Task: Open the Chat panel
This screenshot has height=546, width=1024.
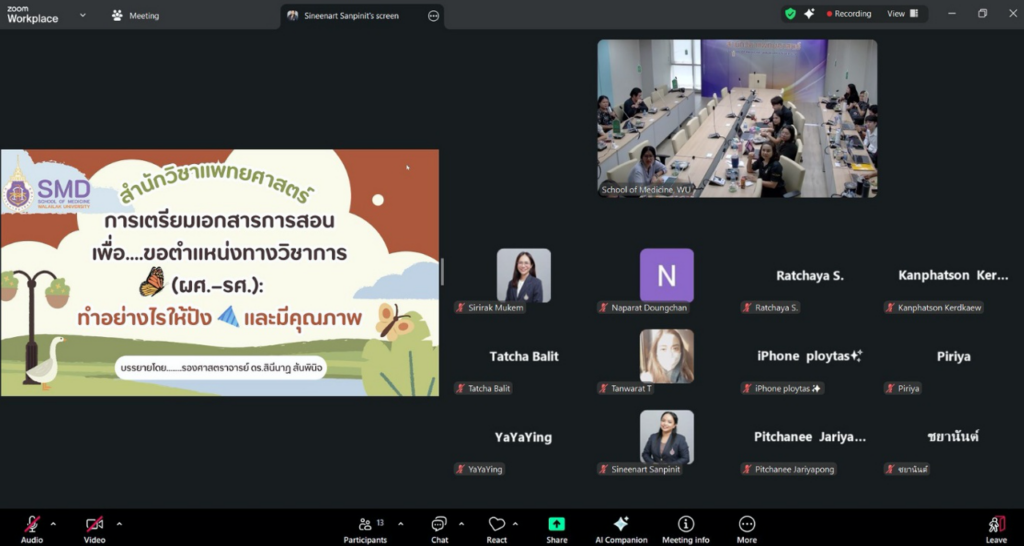Action: [x=439, y=526]
